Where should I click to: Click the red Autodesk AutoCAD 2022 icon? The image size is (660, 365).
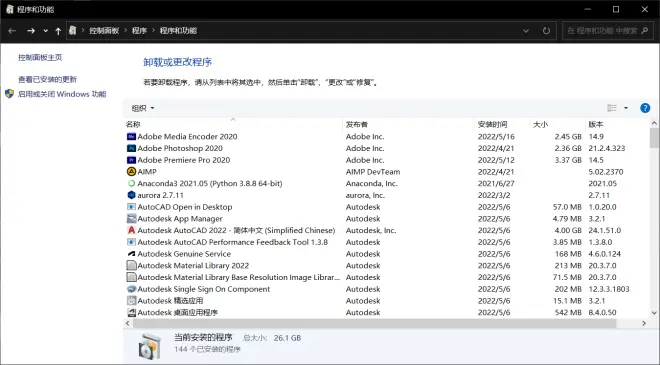[x=131, y=230]
